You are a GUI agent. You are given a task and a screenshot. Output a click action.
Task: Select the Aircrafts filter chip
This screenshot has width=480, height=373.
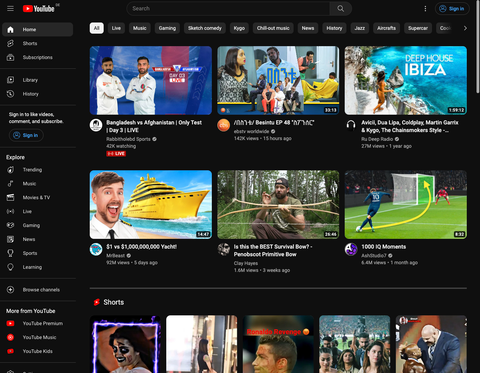tap(386, 28)
